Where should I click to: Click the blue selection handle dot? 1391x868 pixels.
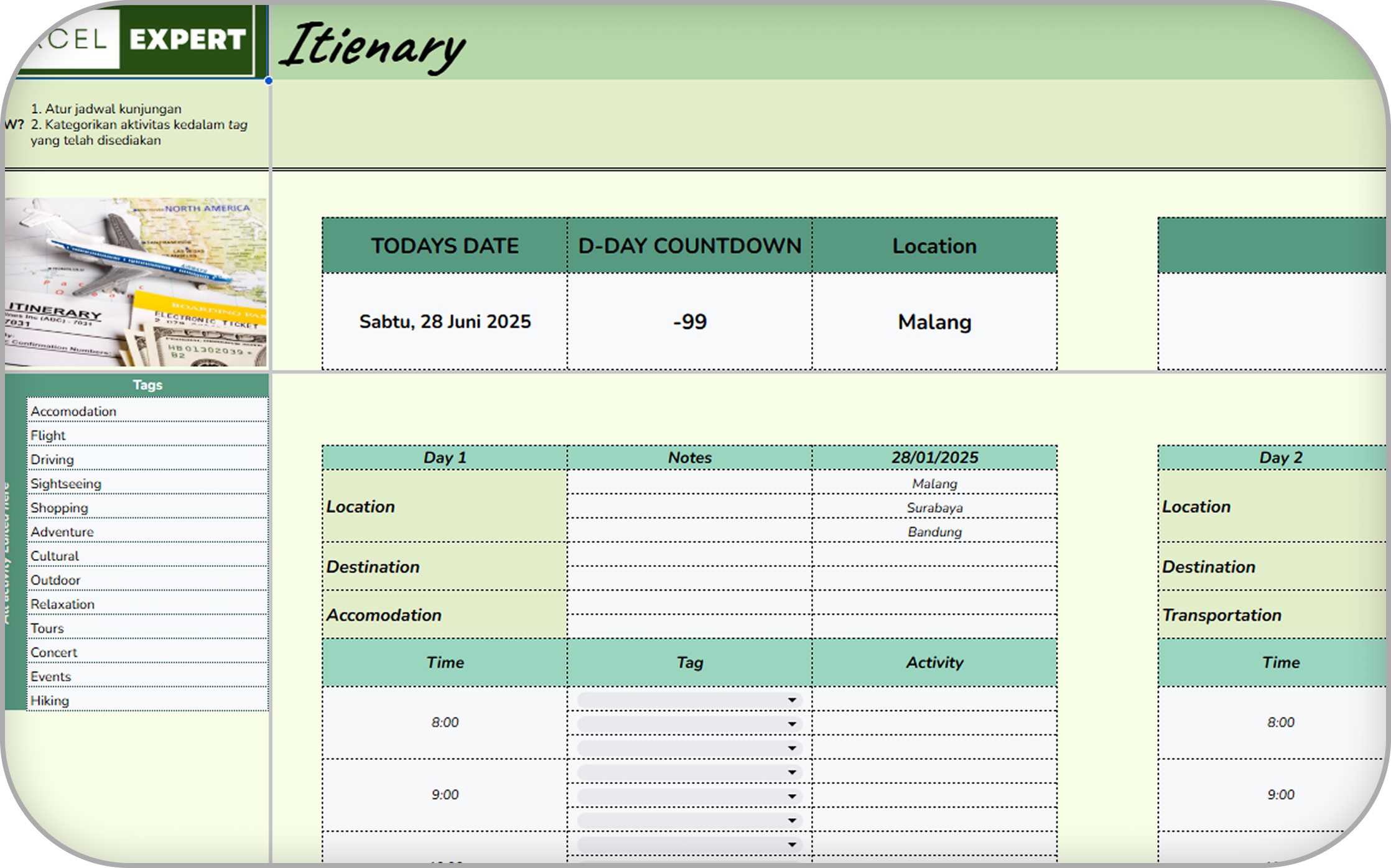pos(269,80)
